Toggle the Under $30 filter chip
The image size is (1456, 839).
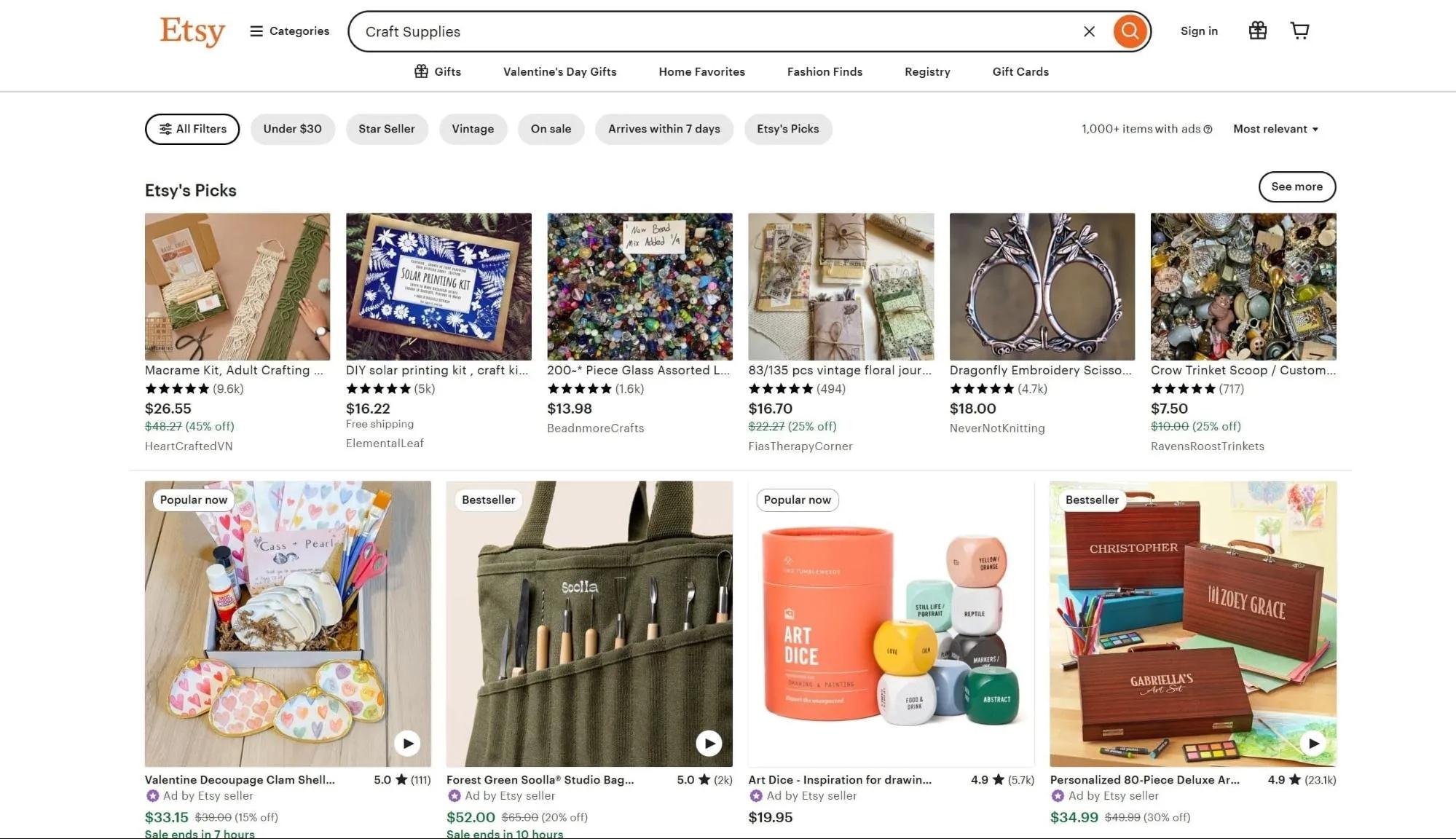pyautogui.click(x=292, y=129)
